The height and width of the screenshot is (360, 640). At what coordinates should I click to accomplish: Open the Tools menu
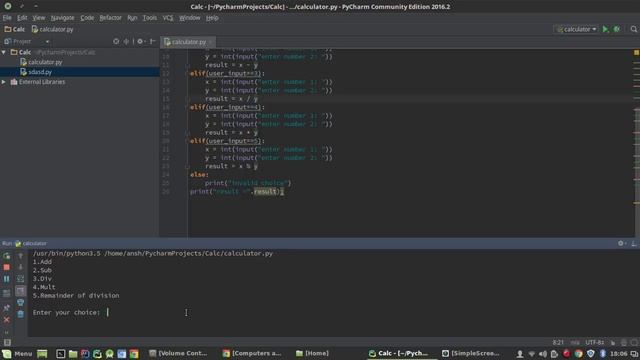tap(150, 18)
